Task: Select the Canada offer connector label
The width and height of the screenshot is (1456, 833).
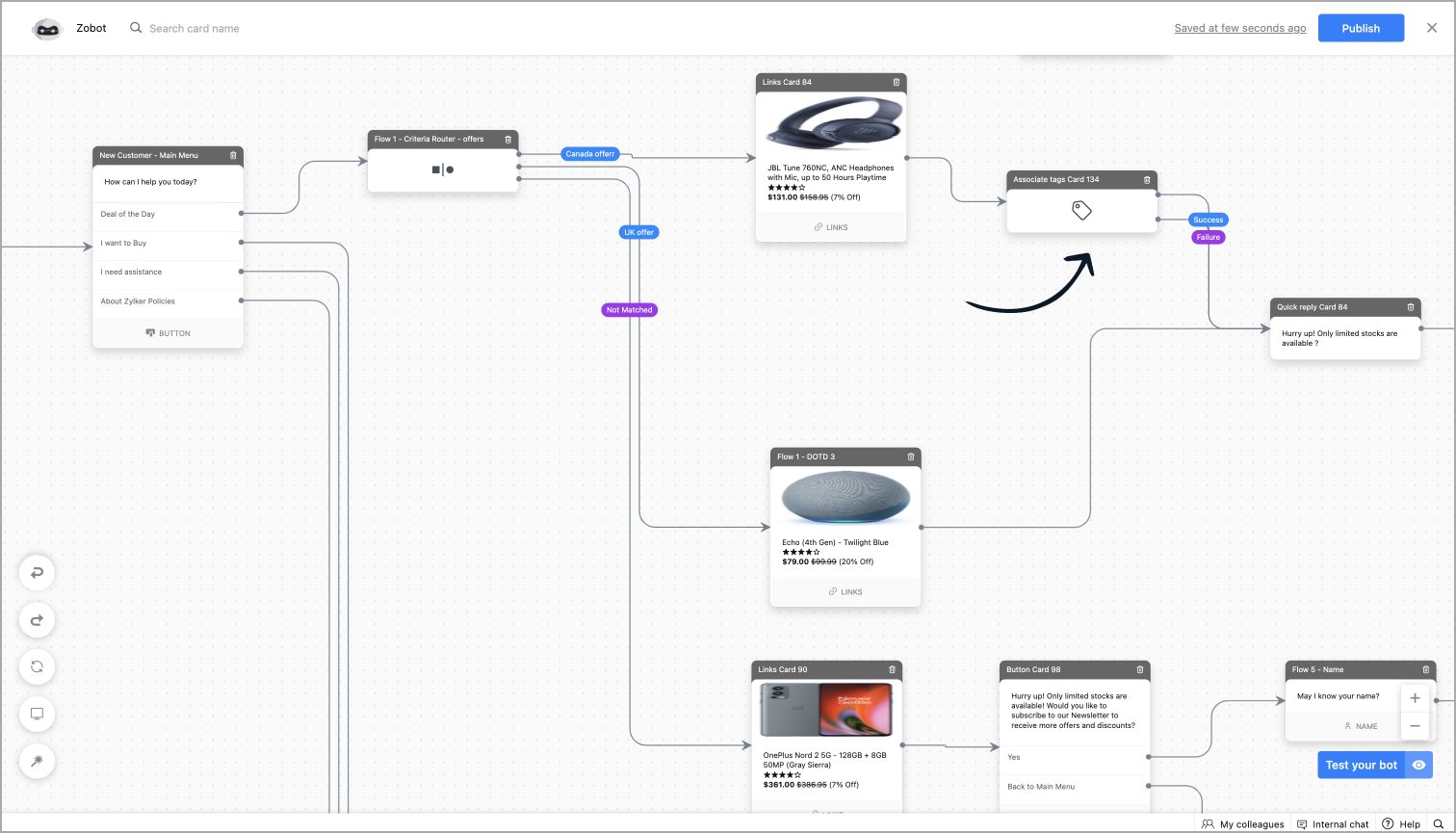Action: 590,153
